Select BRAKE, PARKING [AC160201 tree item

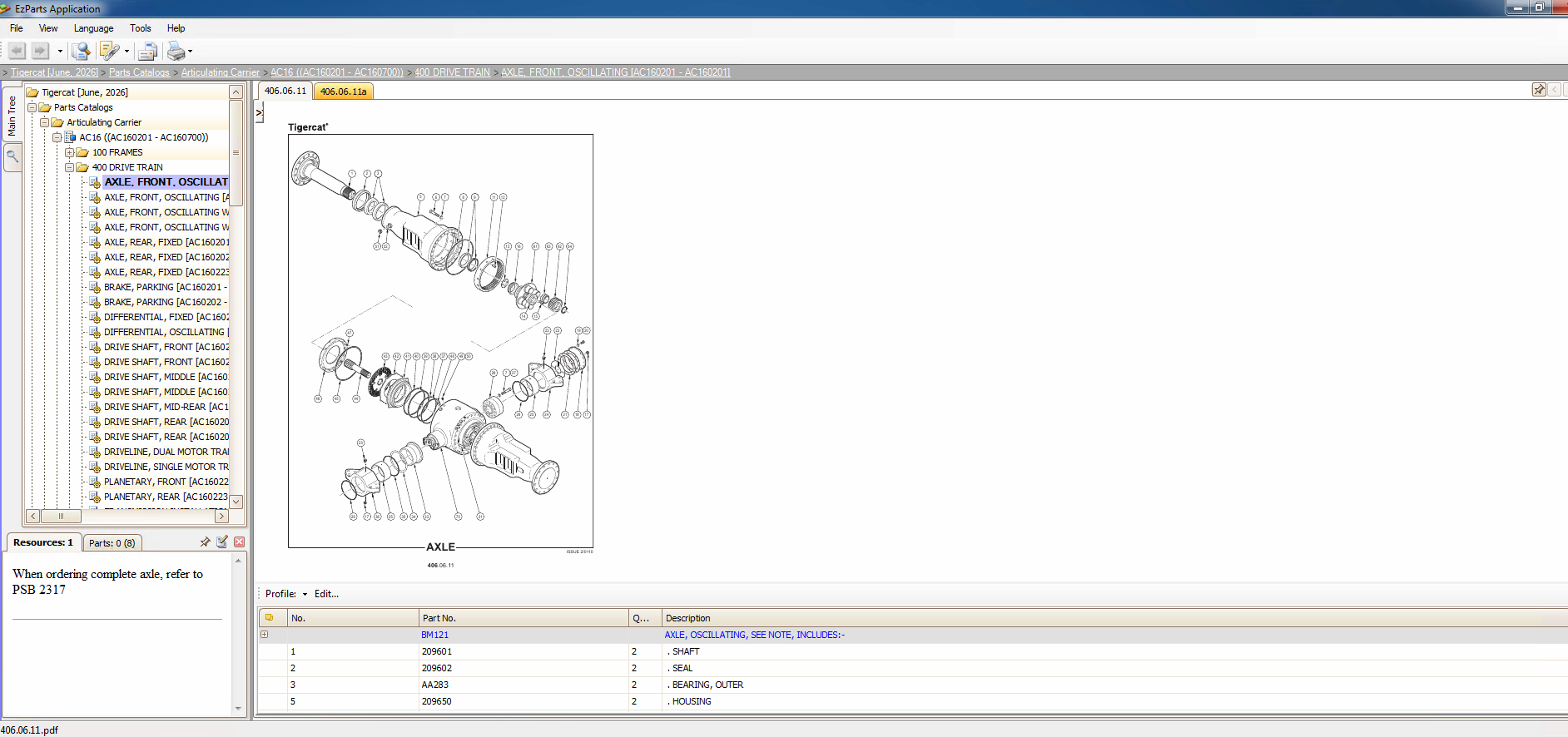[166, 287]
